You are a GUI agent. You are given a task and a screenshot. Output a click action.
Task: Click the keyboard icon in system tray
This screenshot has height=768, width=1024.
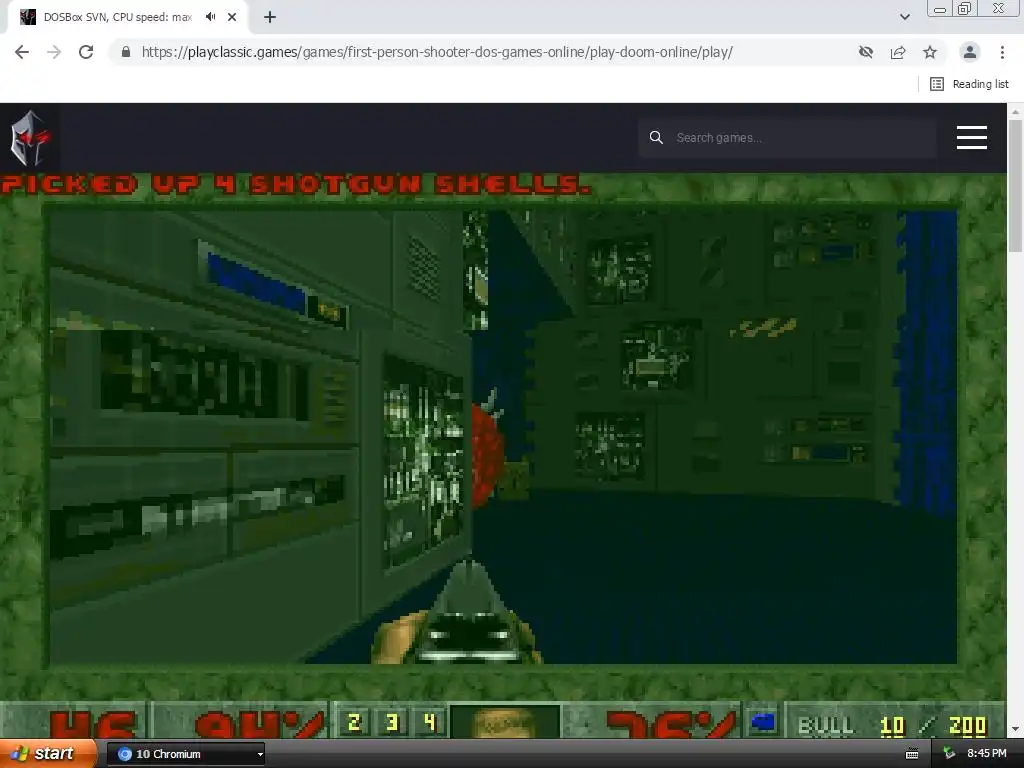912,754
